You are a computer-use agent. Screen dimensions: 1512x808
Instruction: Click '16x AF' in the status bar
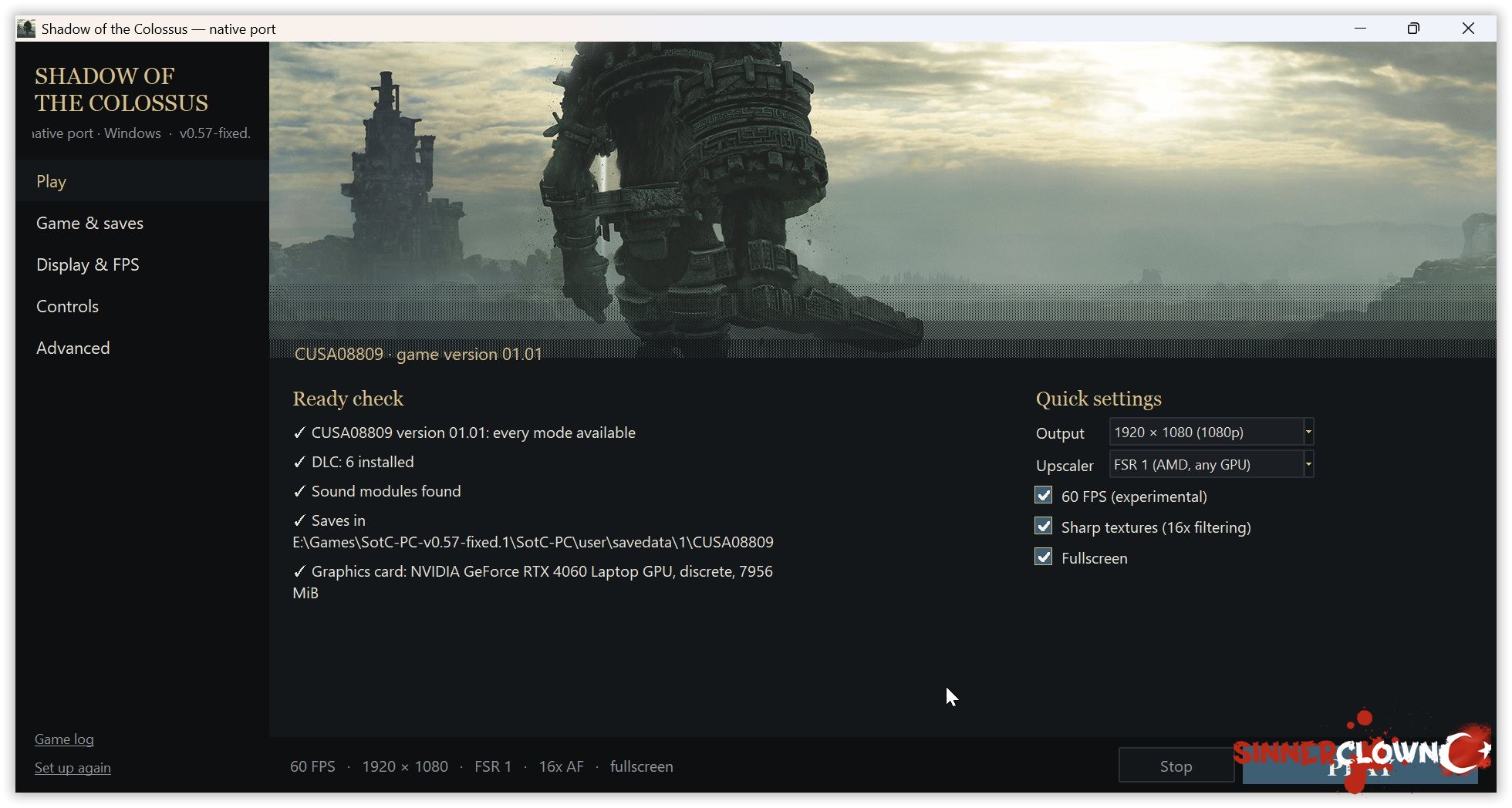click(x=561, y=766)
